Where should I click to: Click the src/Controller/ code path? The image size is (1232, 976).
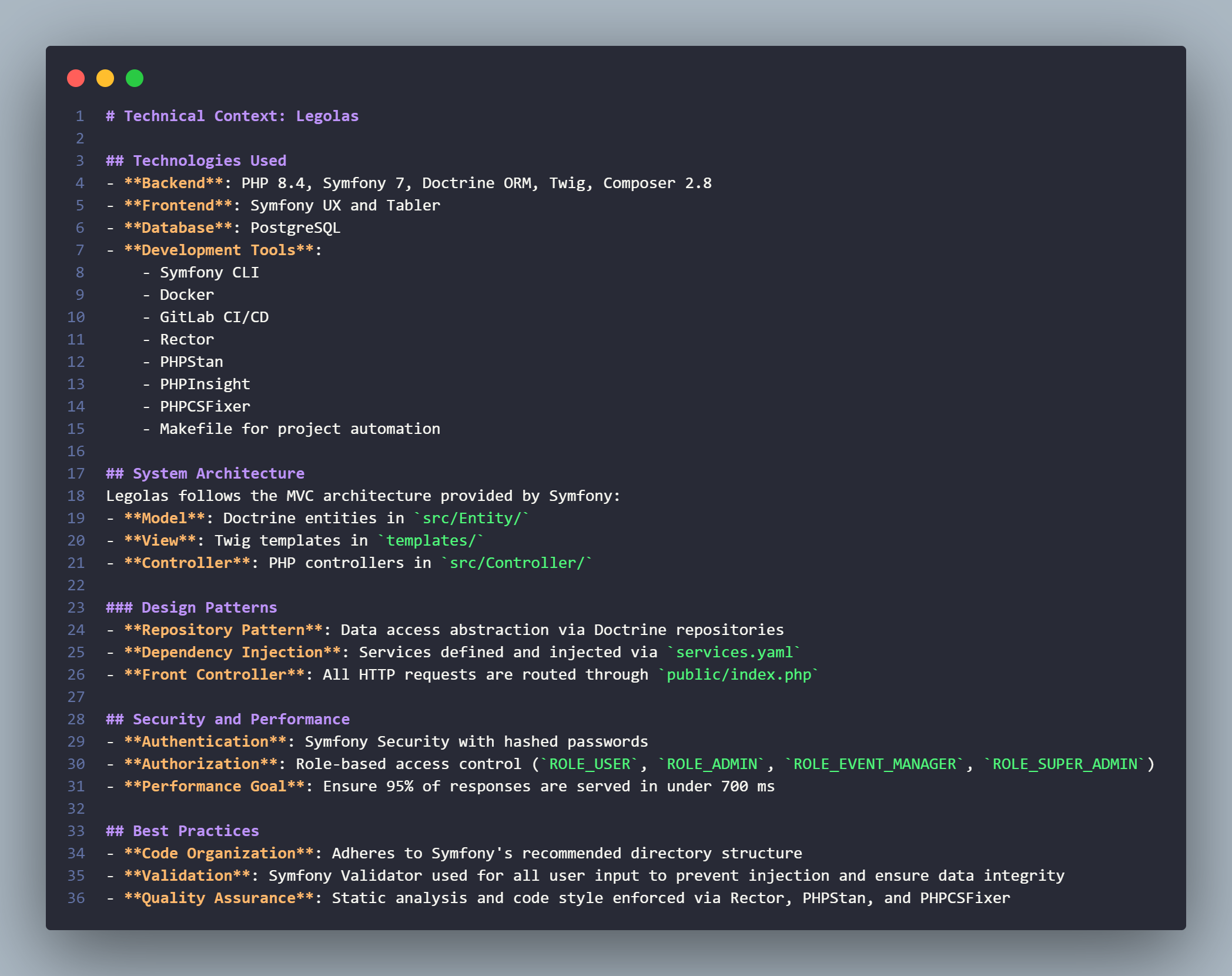[517, 563]
